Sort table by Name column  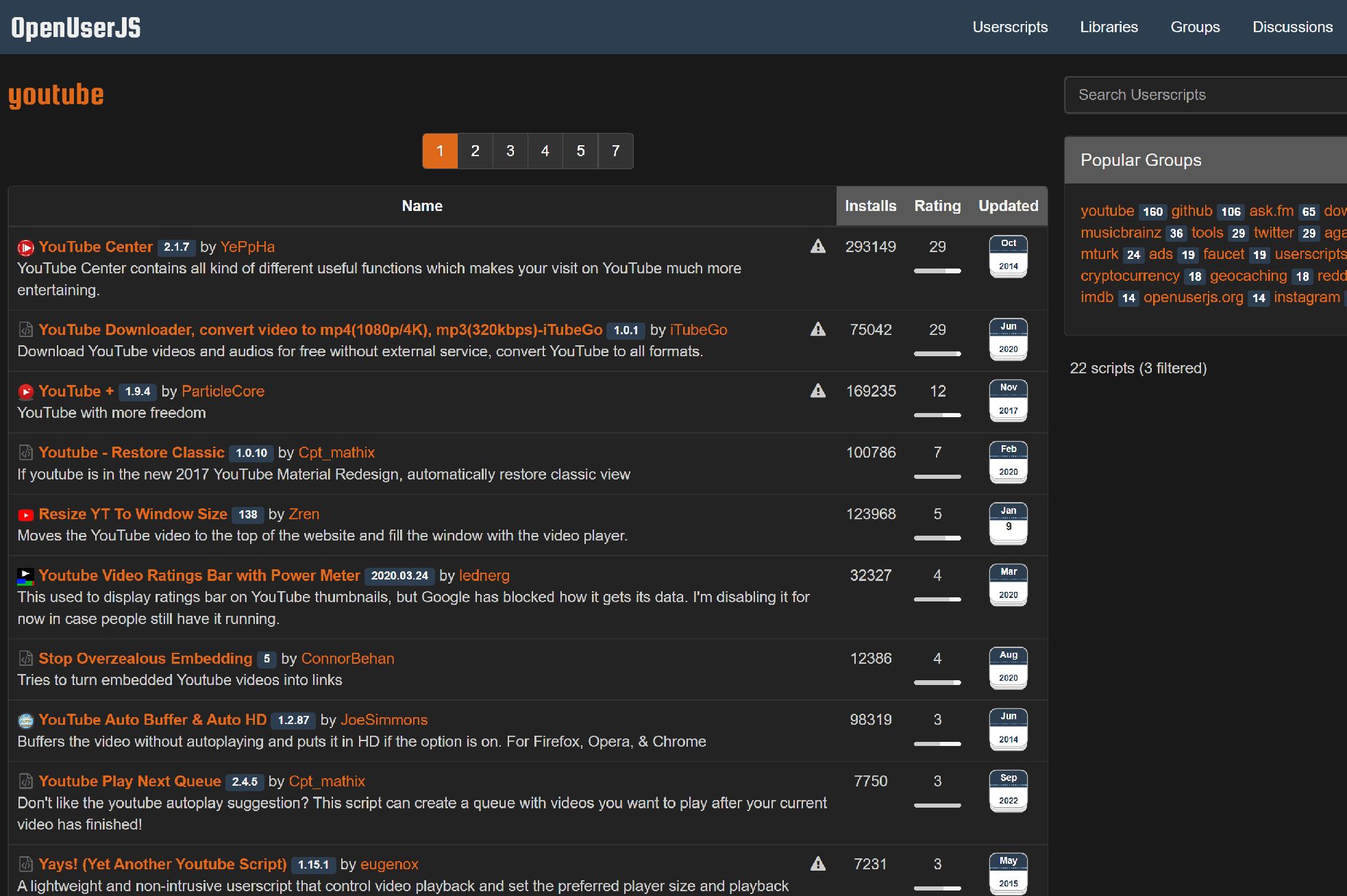tap(422, 206)
